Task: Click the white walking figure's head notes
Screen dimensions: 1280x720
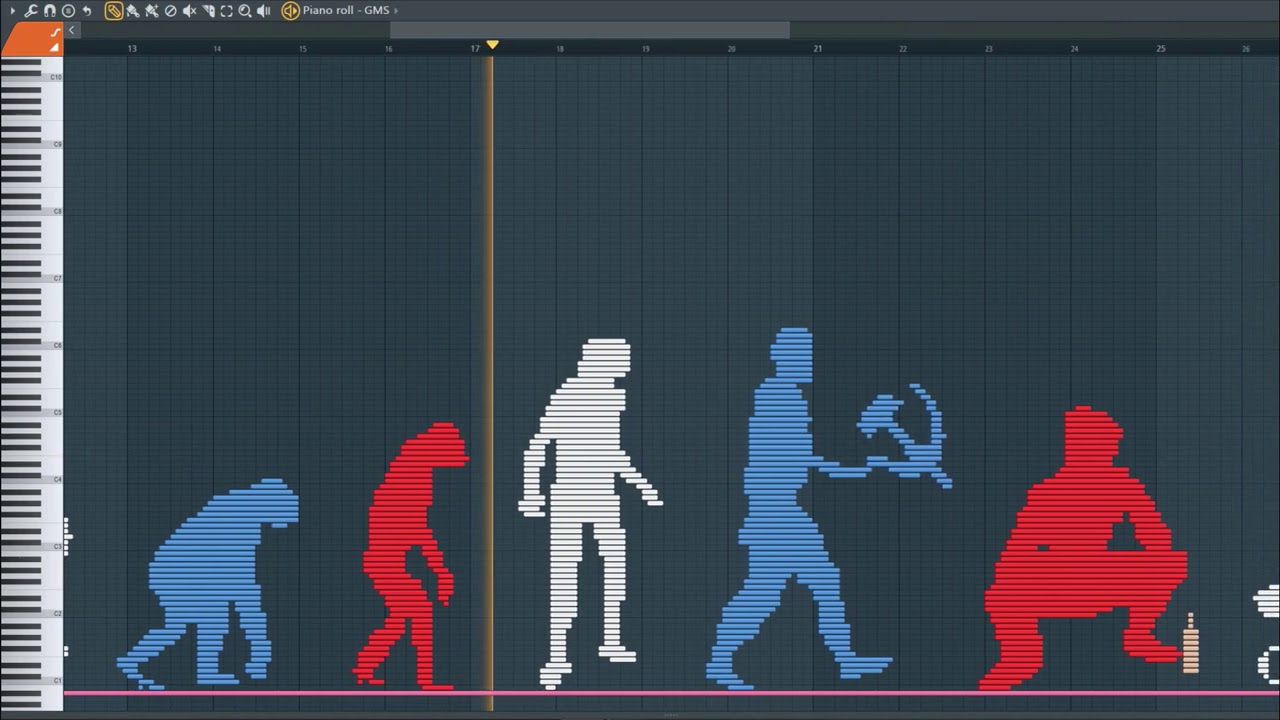Action: pyautogui.click(x=606, y=360)
